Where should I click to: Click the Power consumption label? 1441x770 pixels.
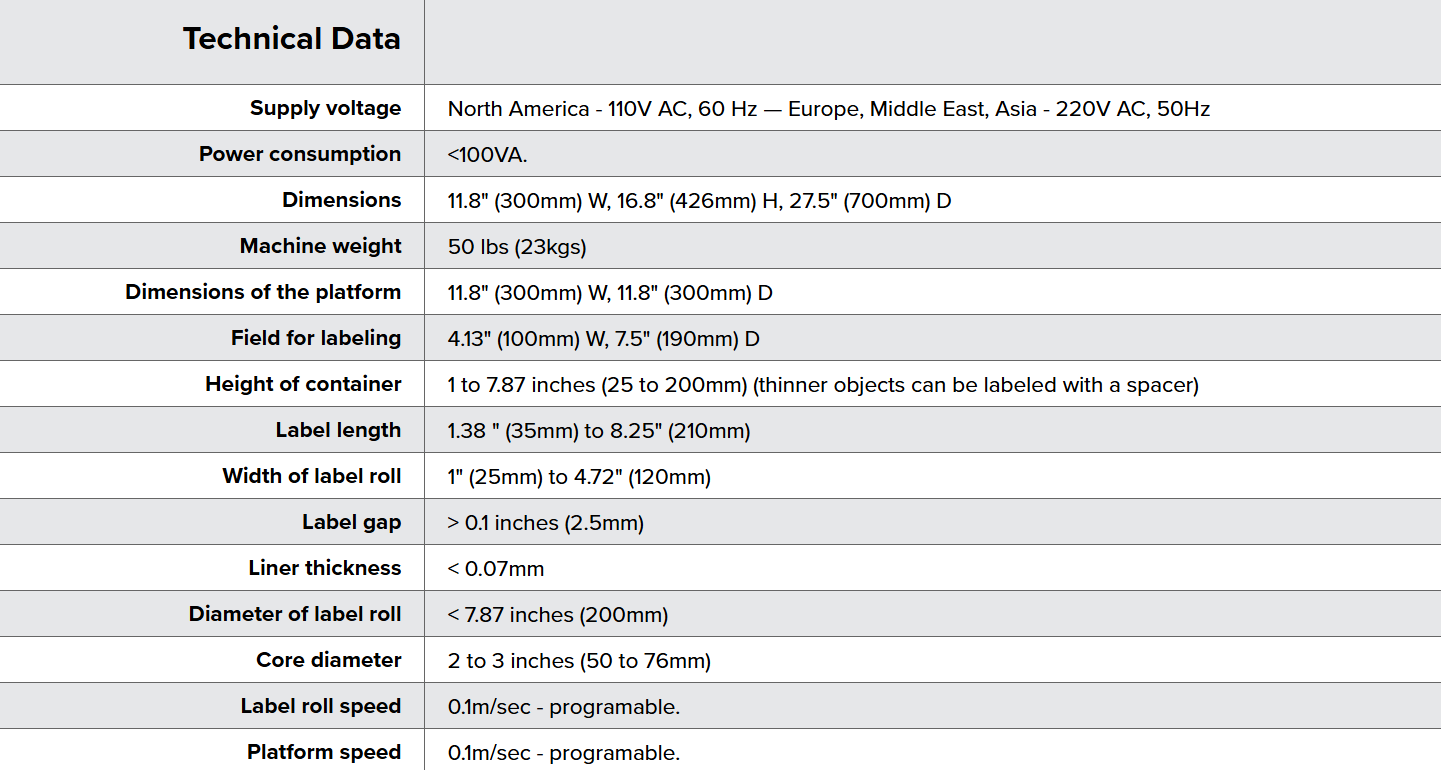point(300,154)
